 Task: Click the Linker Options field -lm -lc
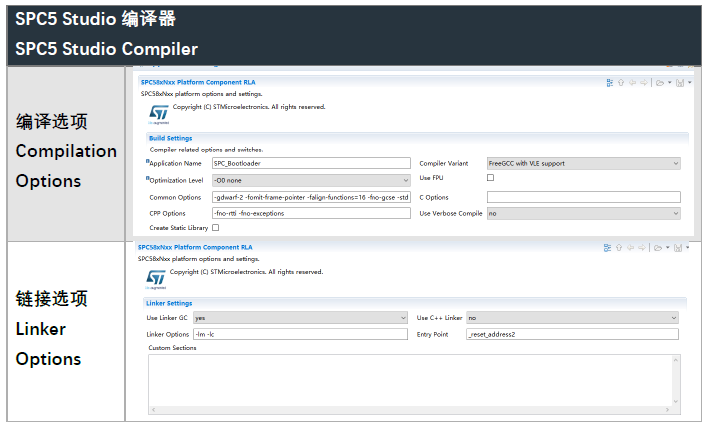point(300,334)
